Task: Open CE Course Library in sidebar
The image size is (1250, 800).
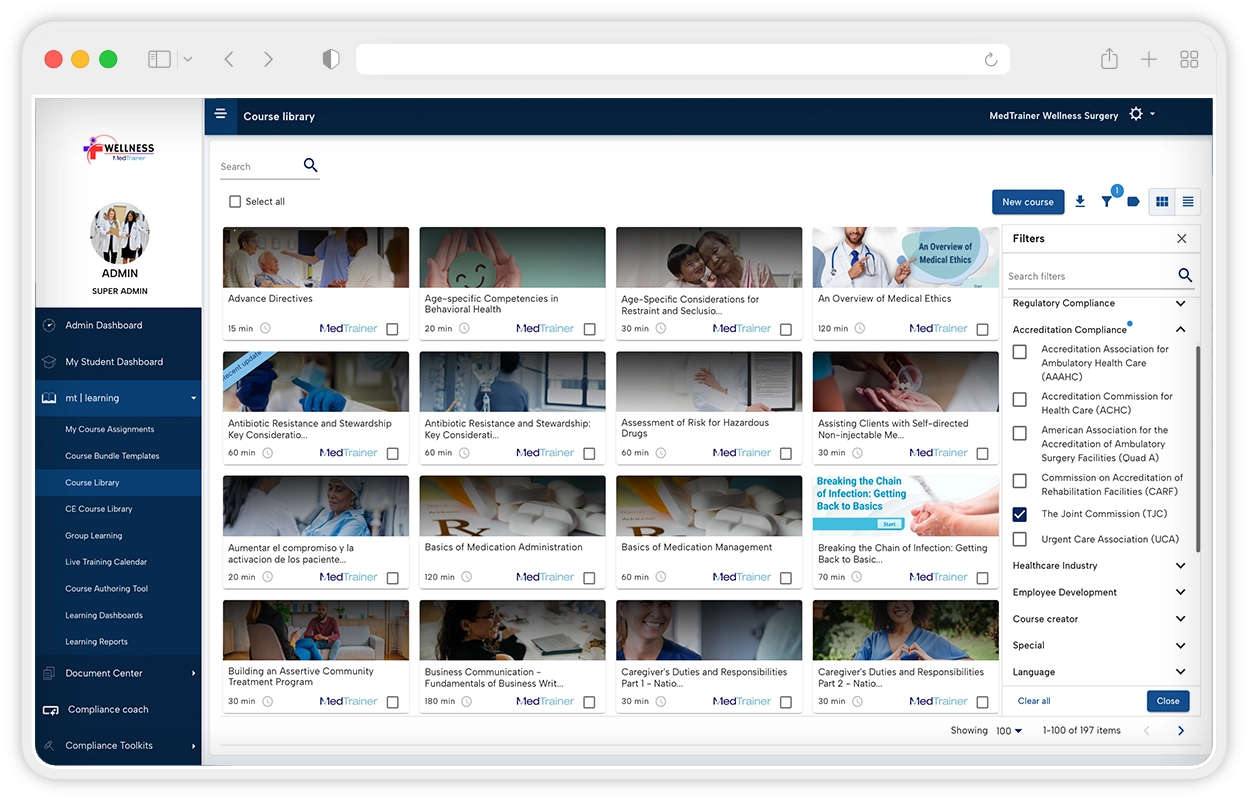Action: 99,509
